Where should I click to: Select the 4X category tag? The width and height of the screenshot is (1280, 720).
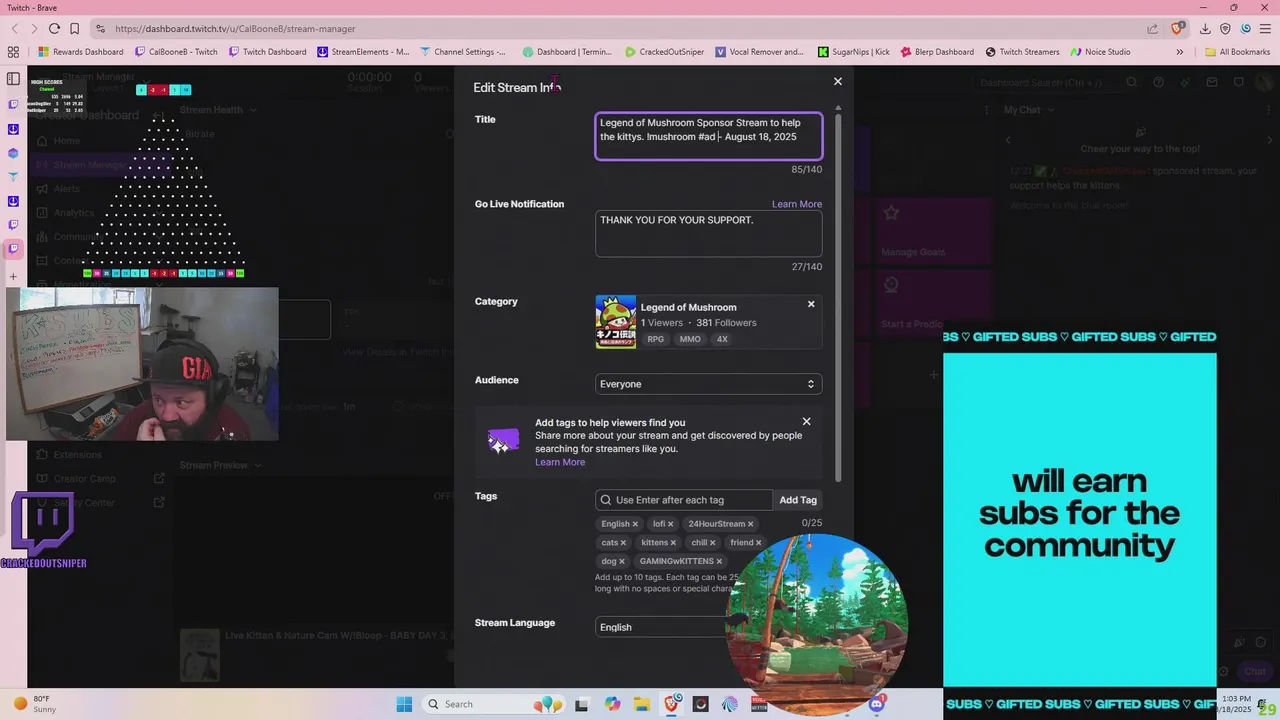coord(722,339)
